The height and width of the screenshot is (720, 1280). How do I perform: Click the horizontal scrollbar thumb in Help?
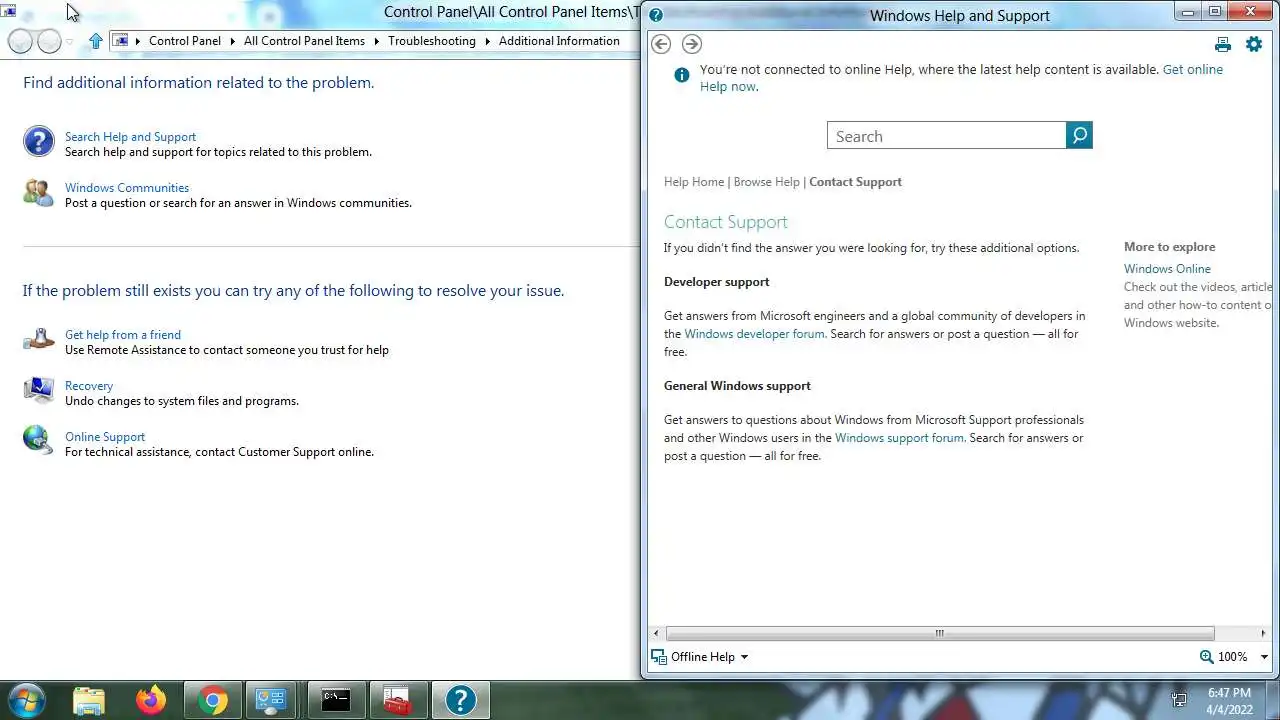pos(940,633)
